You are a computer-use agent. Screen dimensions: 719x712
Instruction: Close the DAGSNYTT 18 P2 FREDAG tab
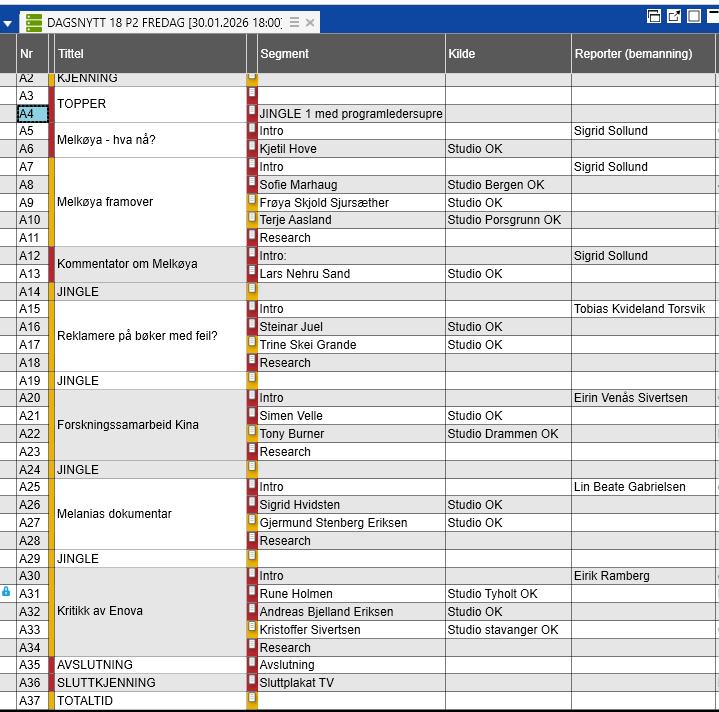tap(310, 22)
